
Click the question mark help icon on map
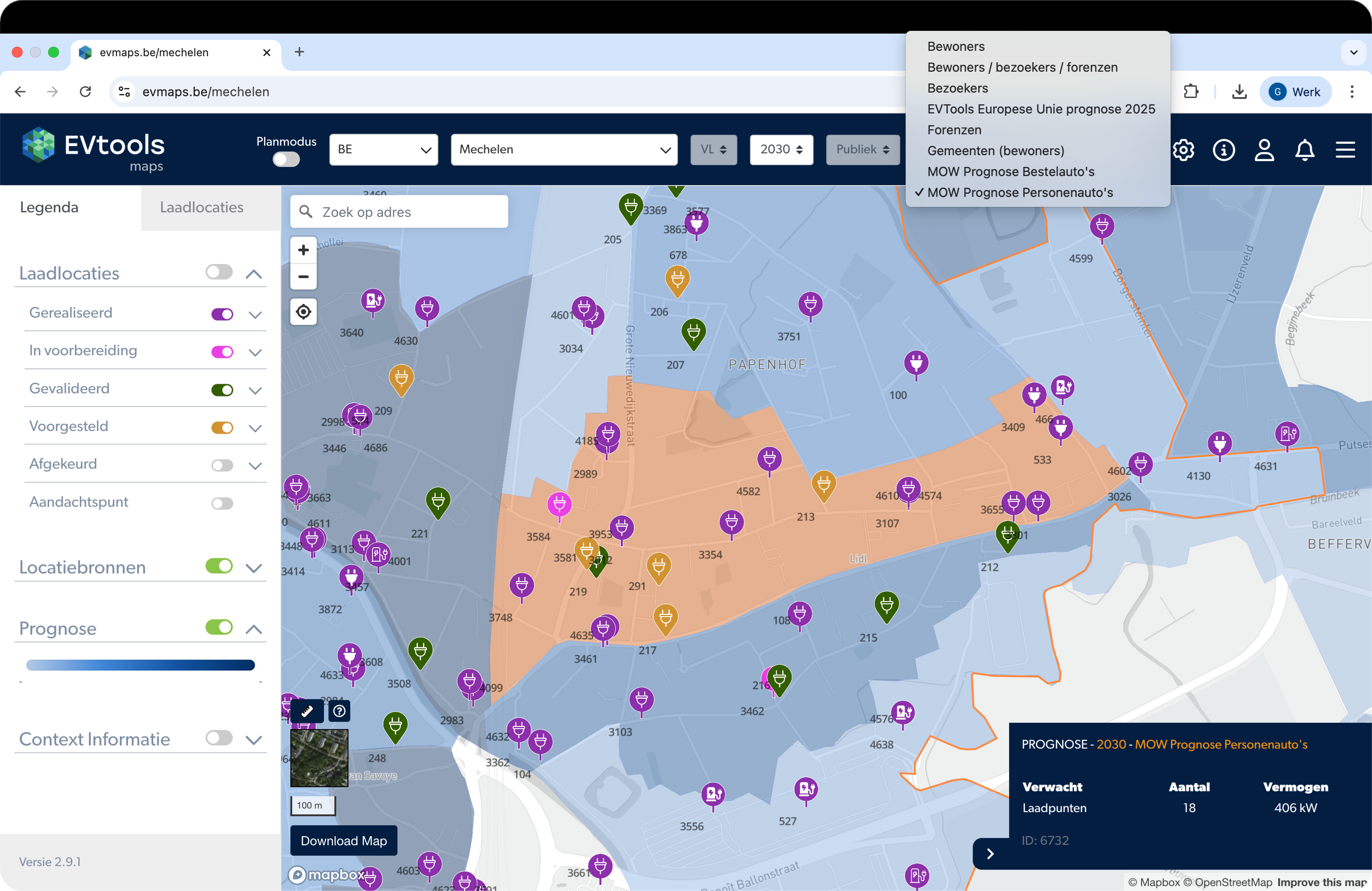tap(339, 711)
